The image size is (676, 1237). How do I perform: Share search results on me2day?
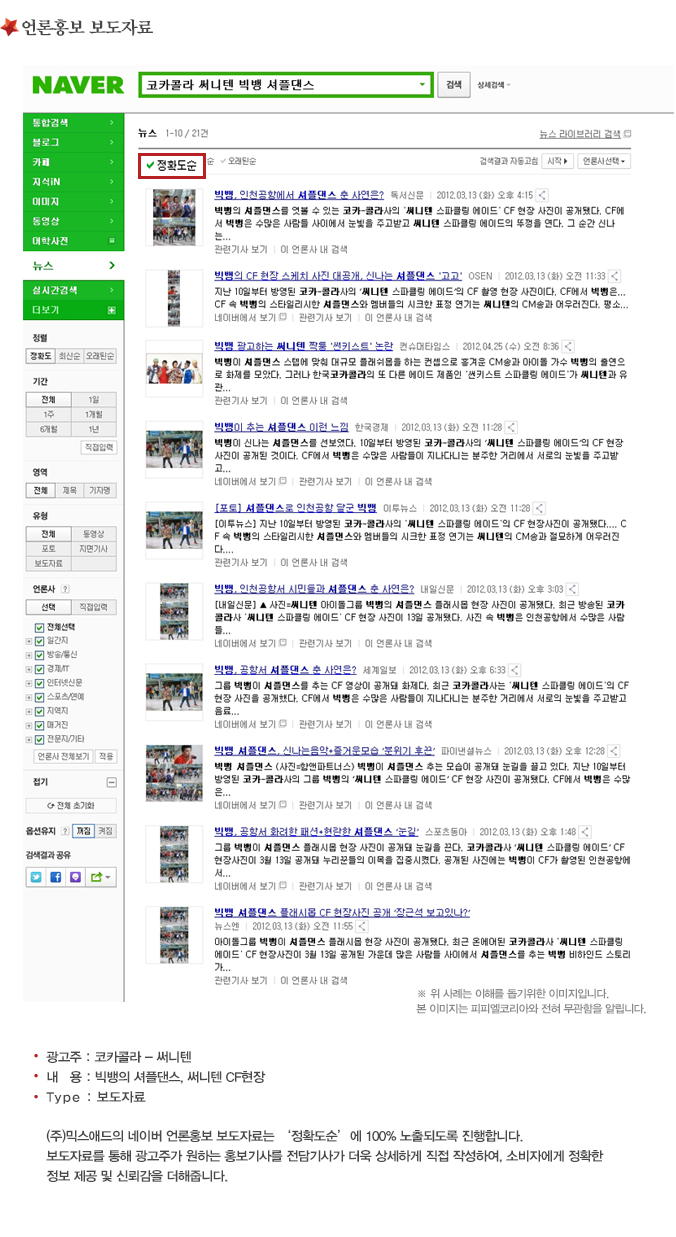(x=76, y=877)
